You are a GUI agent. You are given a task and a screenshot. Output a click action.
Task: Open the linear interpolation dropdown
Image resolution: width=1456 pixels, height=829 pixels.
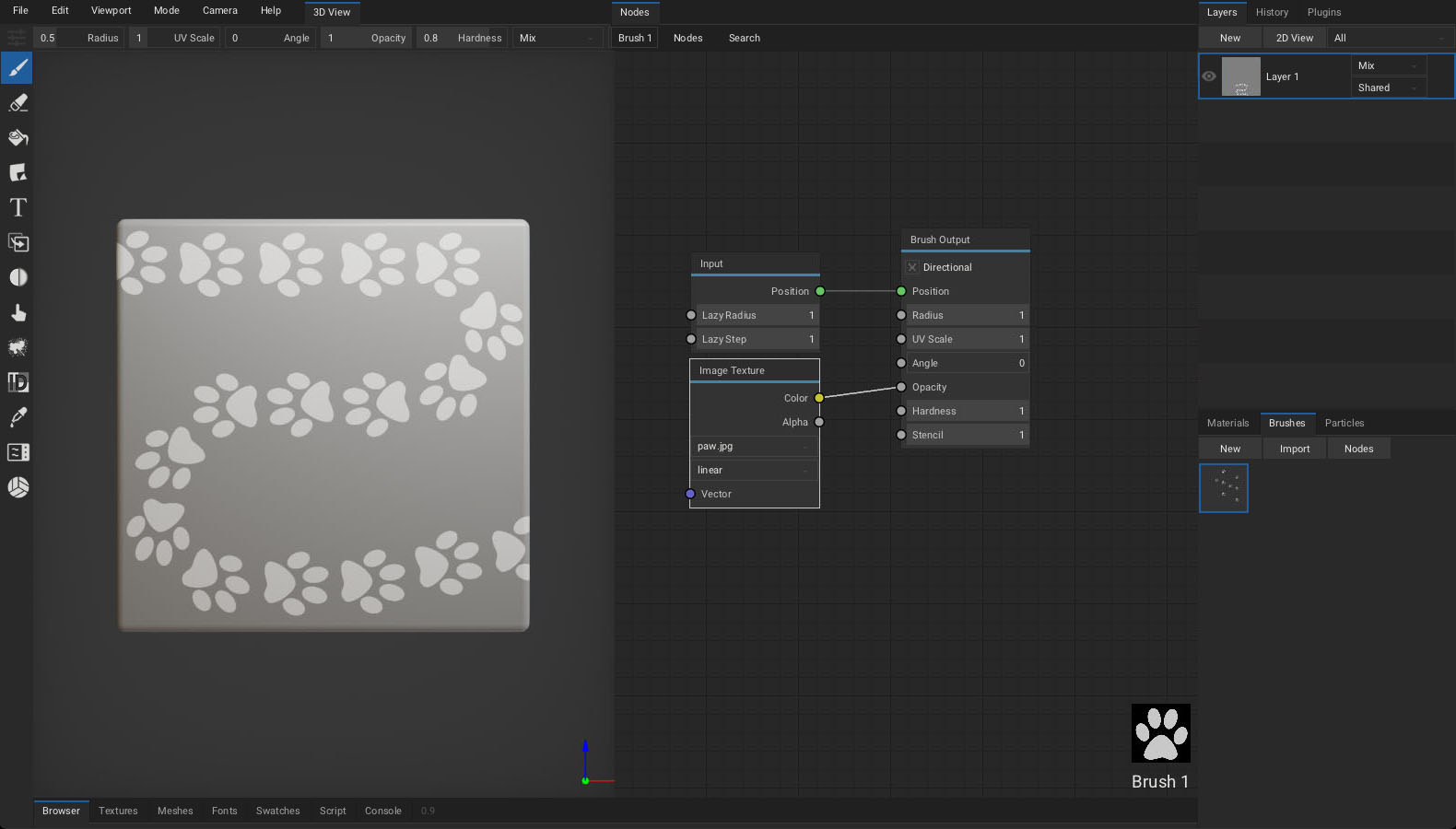753,471
